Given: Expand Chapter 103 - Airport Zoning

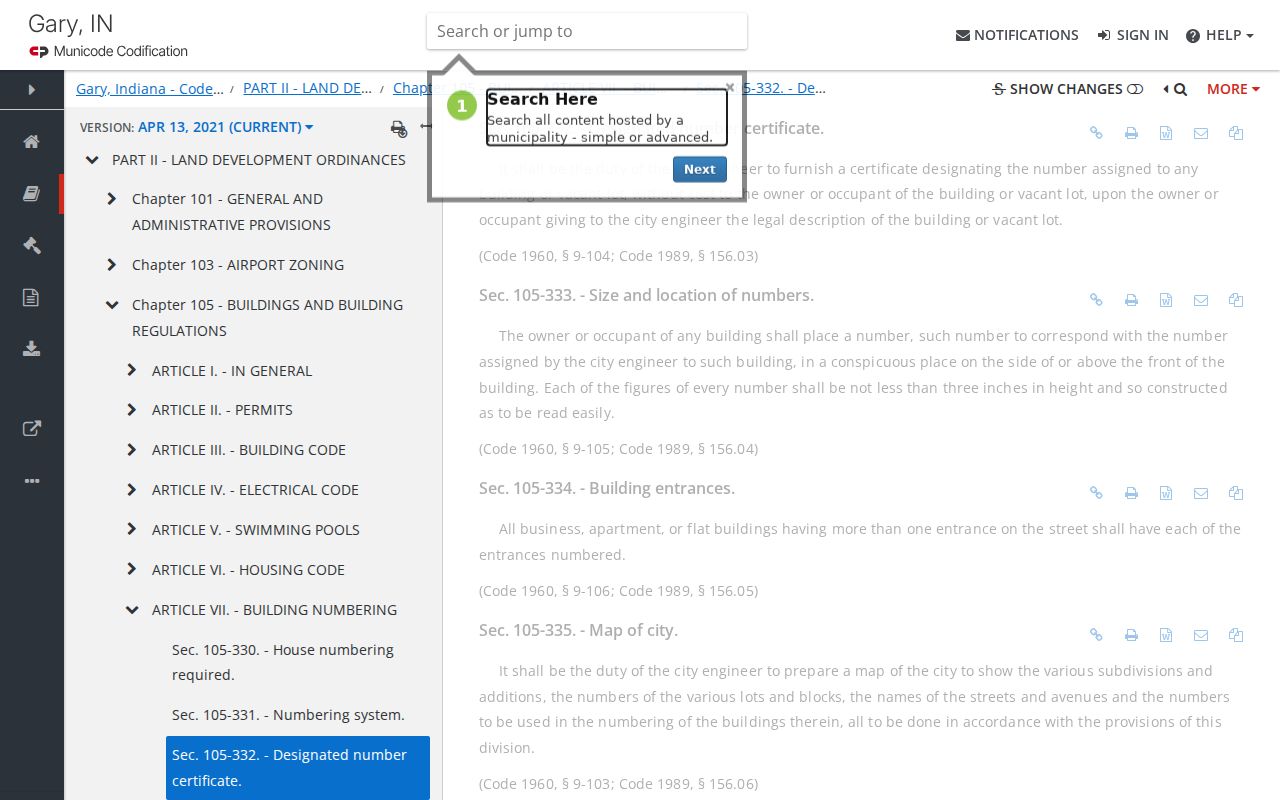Looking at the screenshot, I should [112, 265].
